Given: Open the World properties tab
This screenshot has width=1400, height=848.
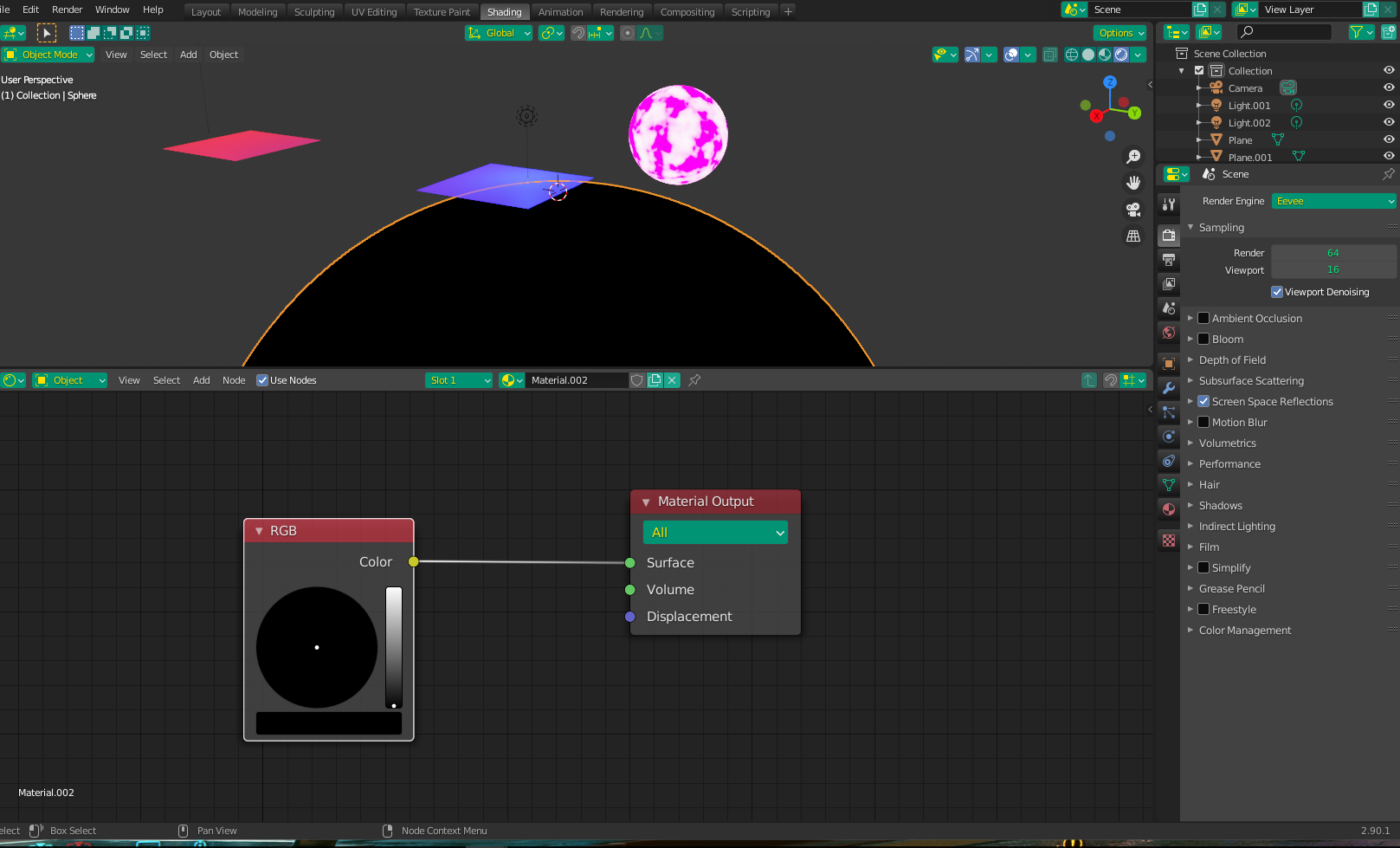Looking at the screenshot, I should 1169,333.
